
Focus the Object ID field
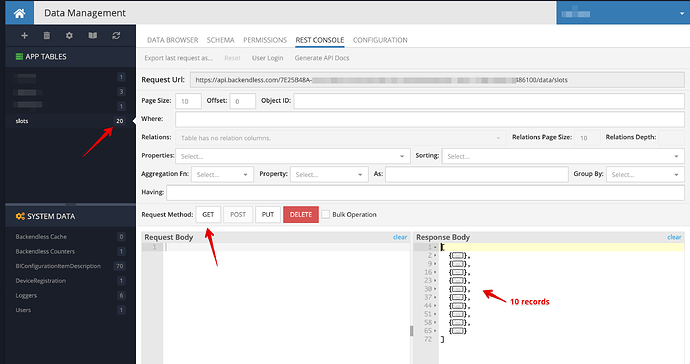[489, 101]
